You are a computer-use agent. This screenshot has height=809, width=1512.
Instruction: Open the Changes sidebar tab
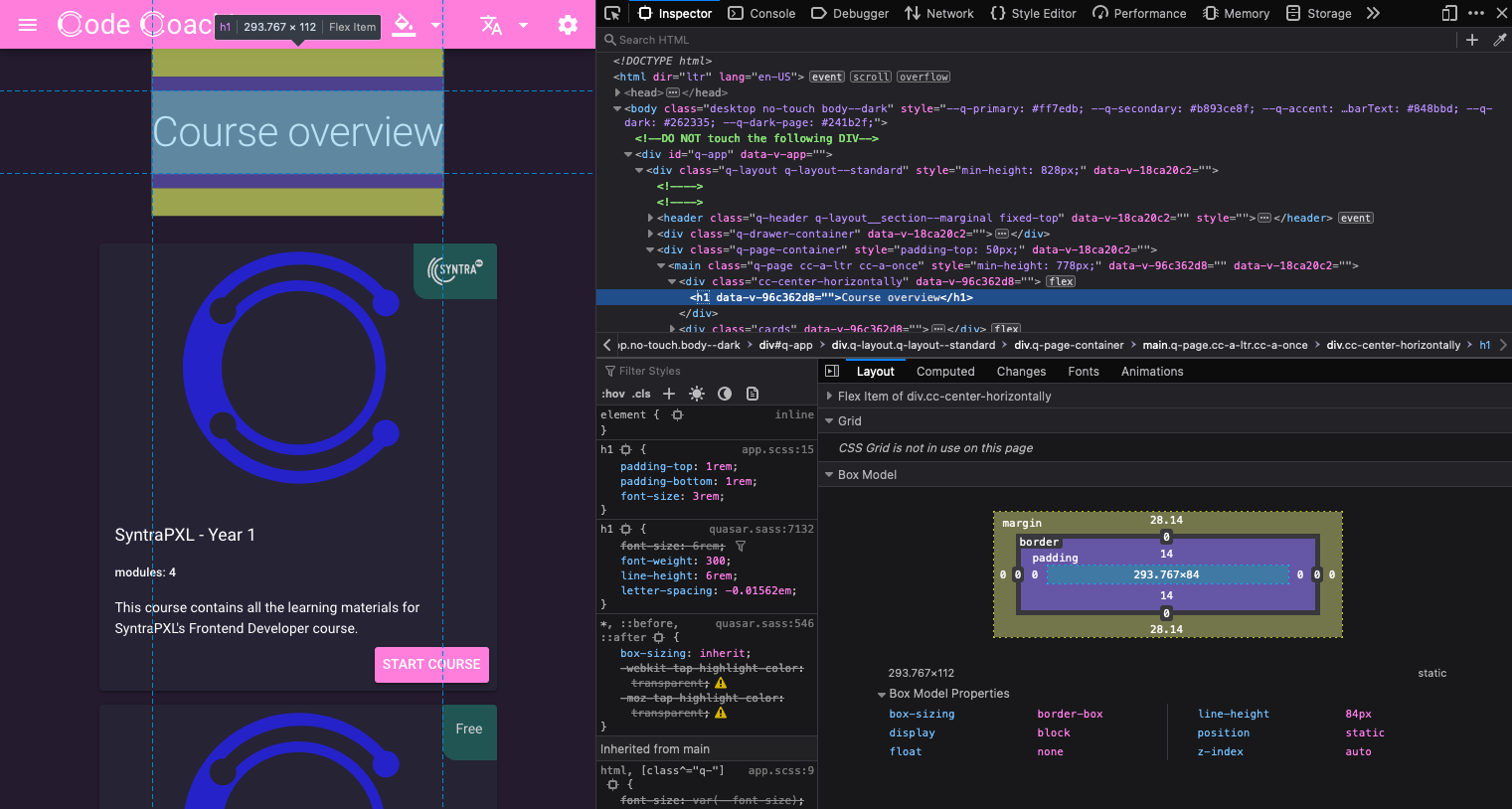(x=1021, y=371)
